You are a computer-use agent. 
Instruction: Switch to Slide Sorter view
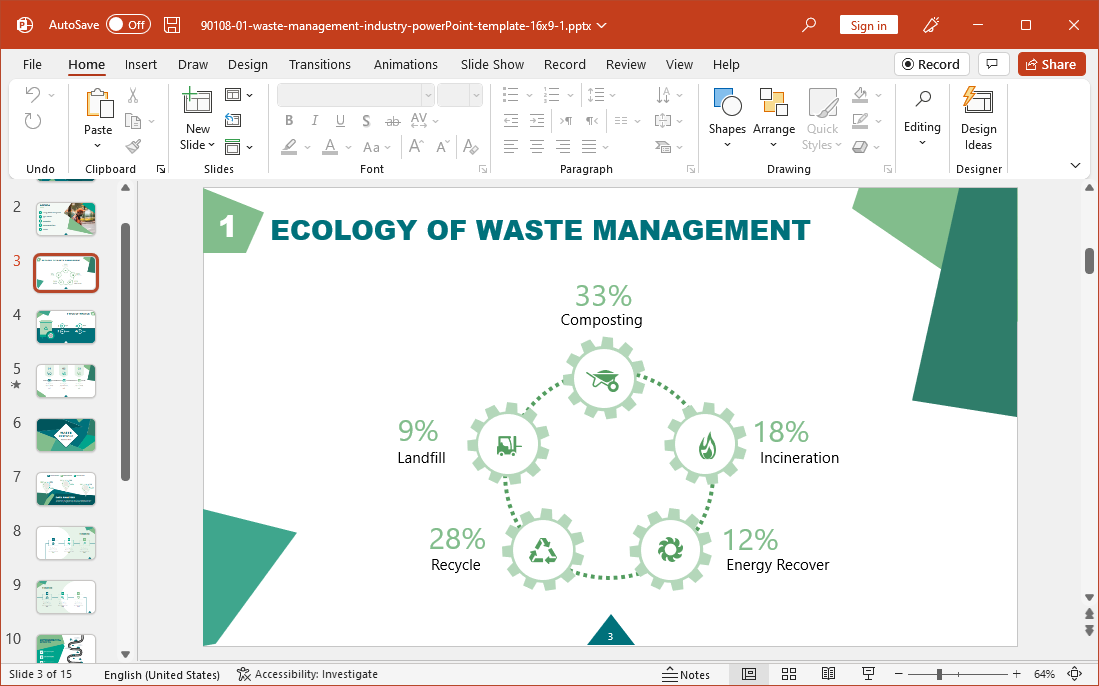pos(788,674)
